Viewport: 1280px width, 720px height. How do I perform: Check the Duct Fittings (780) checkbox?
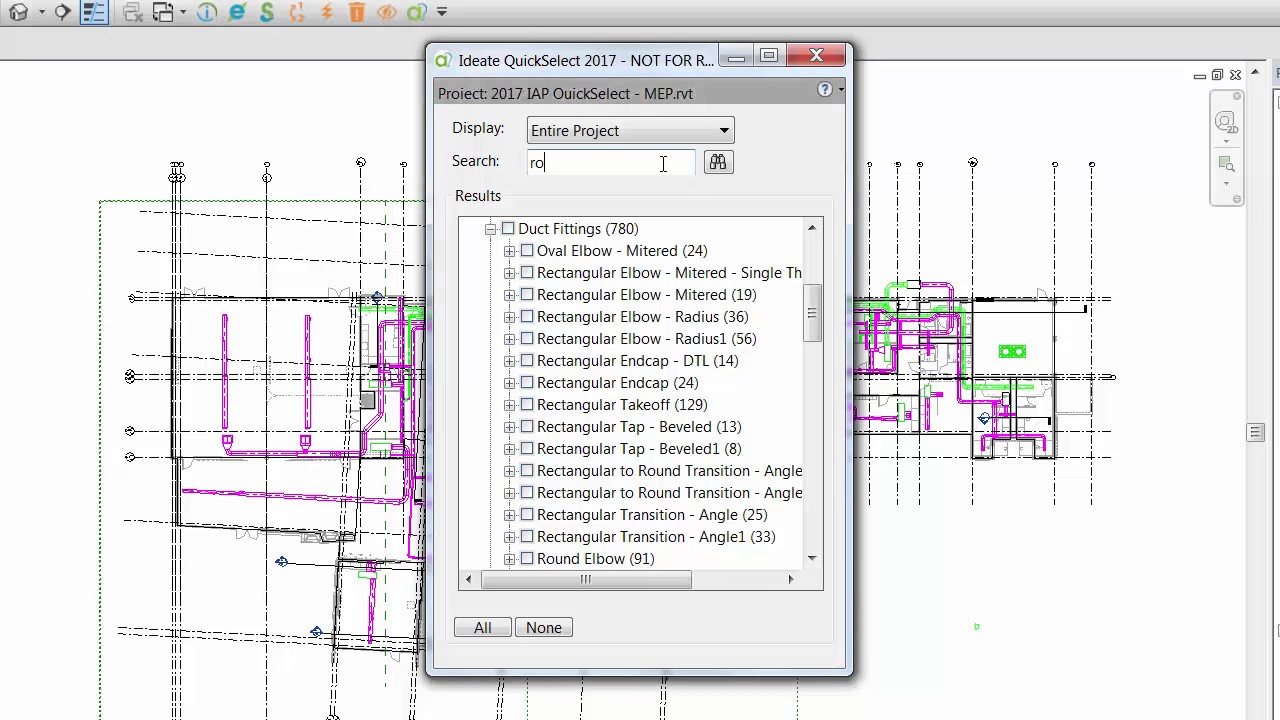(508, 229)
